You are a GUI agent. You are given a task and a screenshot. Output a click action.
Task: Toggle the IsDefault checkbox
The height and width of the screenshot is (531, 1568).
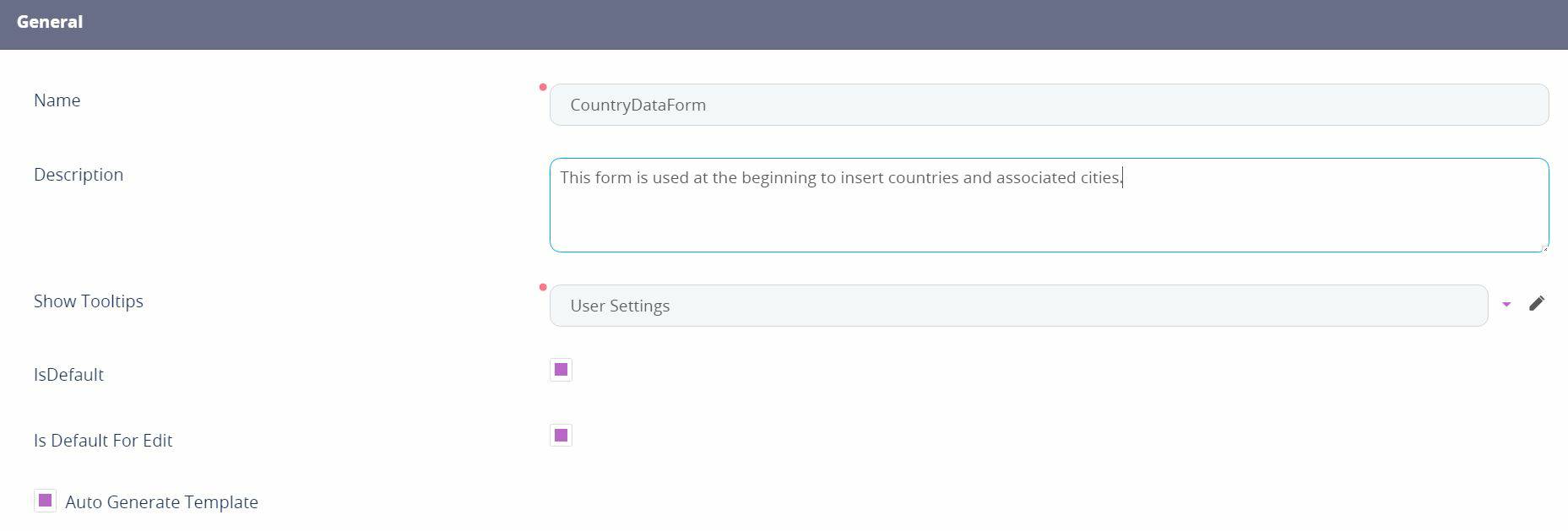(x=561, y=370)
